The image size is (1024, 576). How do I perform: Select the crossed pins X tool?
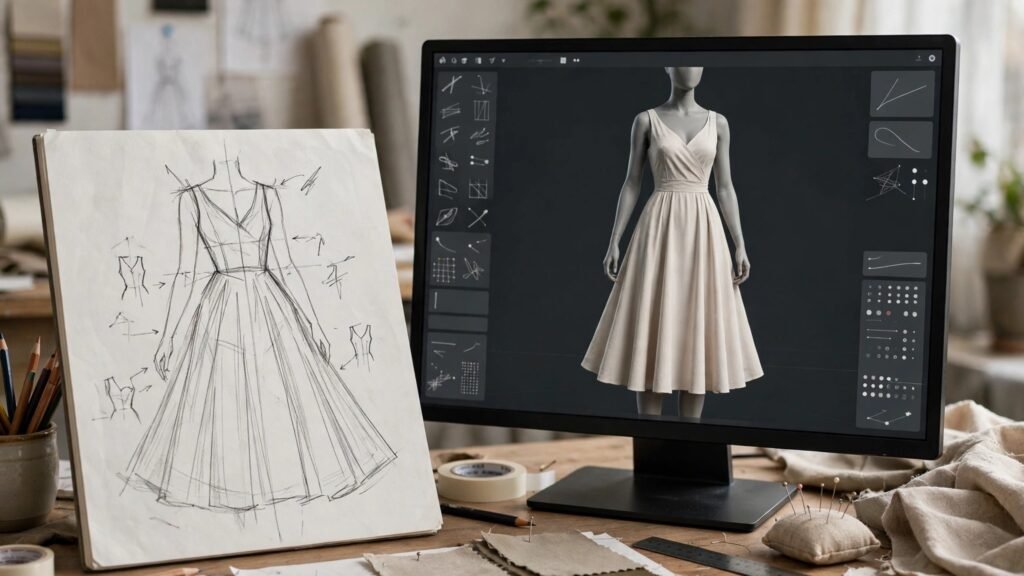(x=477, y=217)
